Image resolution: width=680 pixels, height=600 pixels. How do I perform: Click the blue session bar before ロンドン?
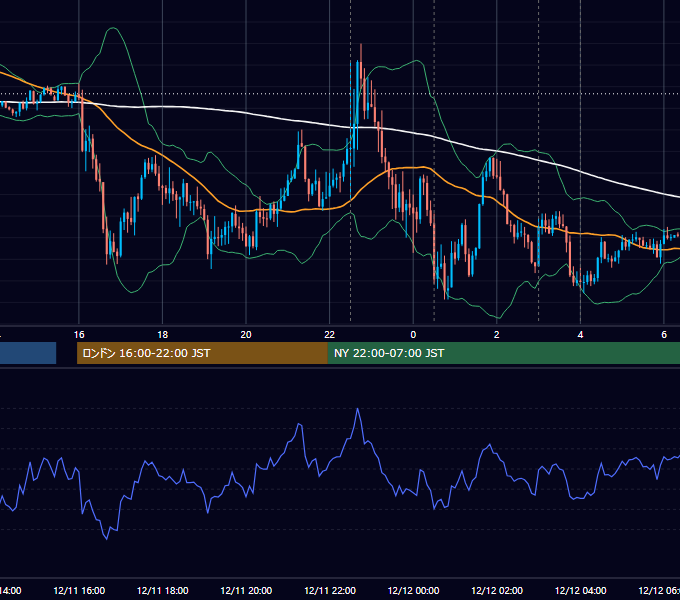click(28, 353)
